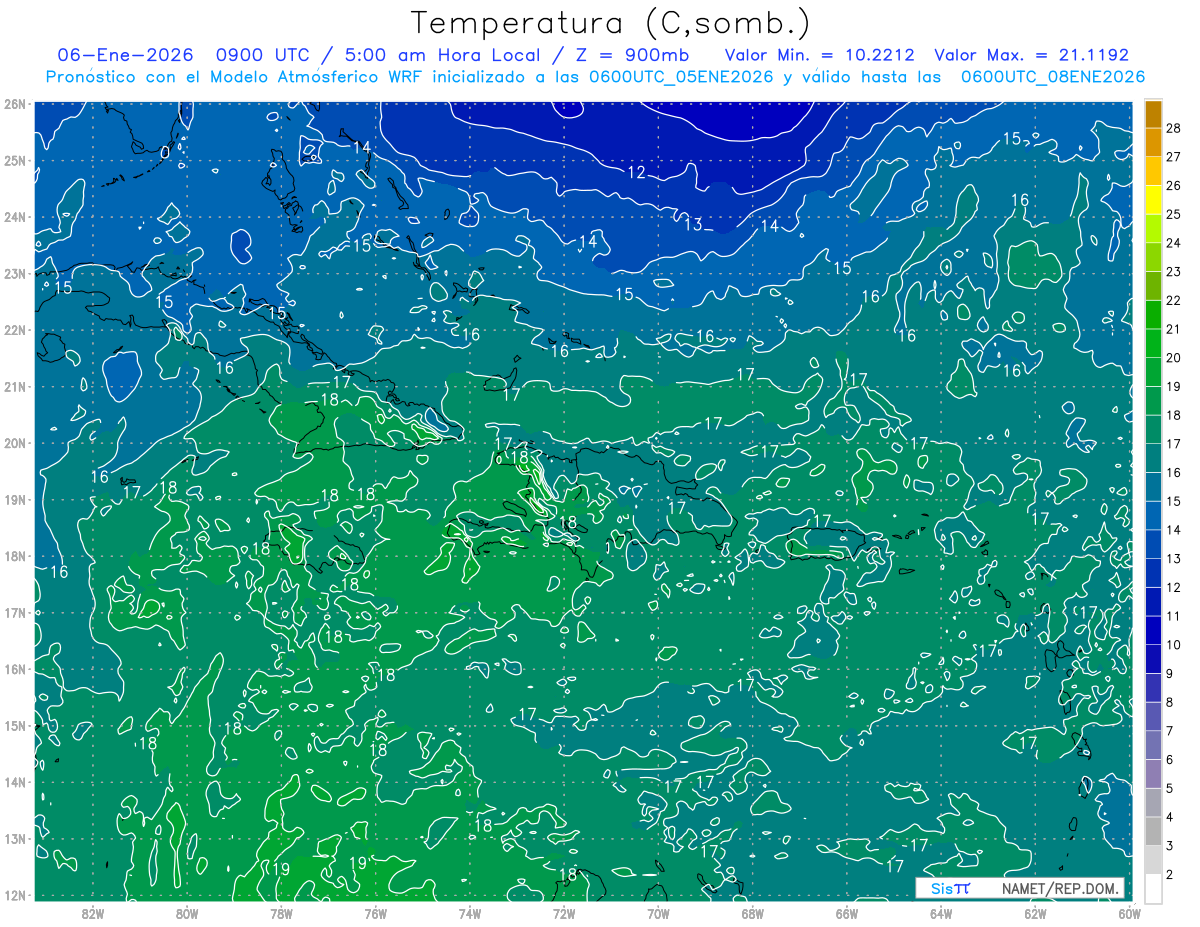Click the '80W' longitude axis label

(x=187, y=913)
